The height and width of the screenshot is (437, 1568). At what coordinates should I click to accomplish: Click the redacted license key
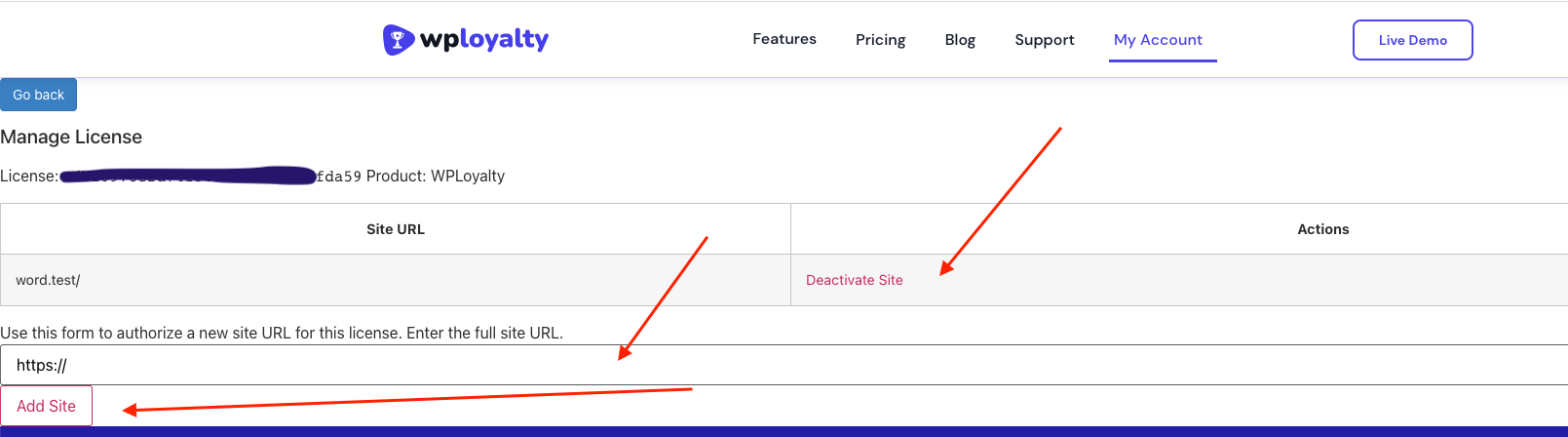[x=185, y=176]
